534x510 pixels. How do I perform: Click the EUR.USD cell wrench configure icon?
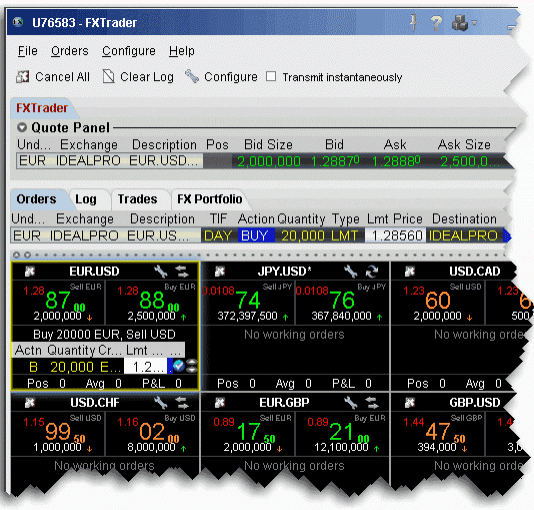[x=160, y=272]
